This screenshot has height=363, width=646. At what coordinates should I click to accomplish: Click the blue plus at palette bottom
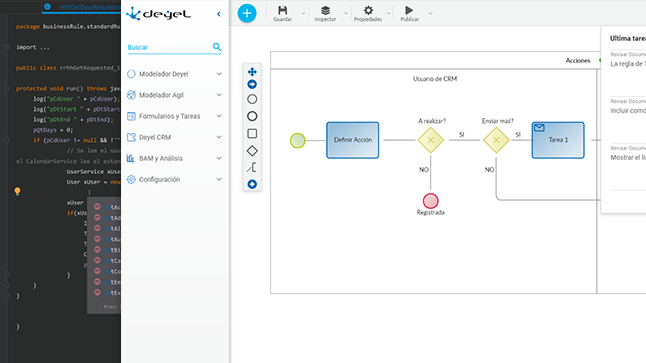[252, 184]
